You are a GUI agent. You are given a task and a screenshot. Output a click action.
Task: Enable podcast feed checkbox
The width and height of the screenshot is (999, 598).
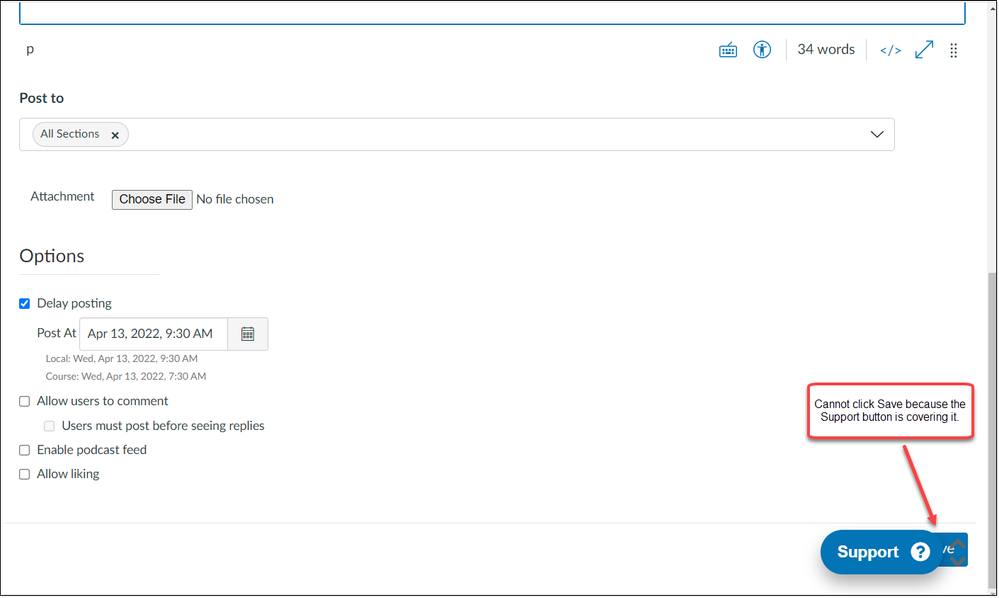[25, 451]
